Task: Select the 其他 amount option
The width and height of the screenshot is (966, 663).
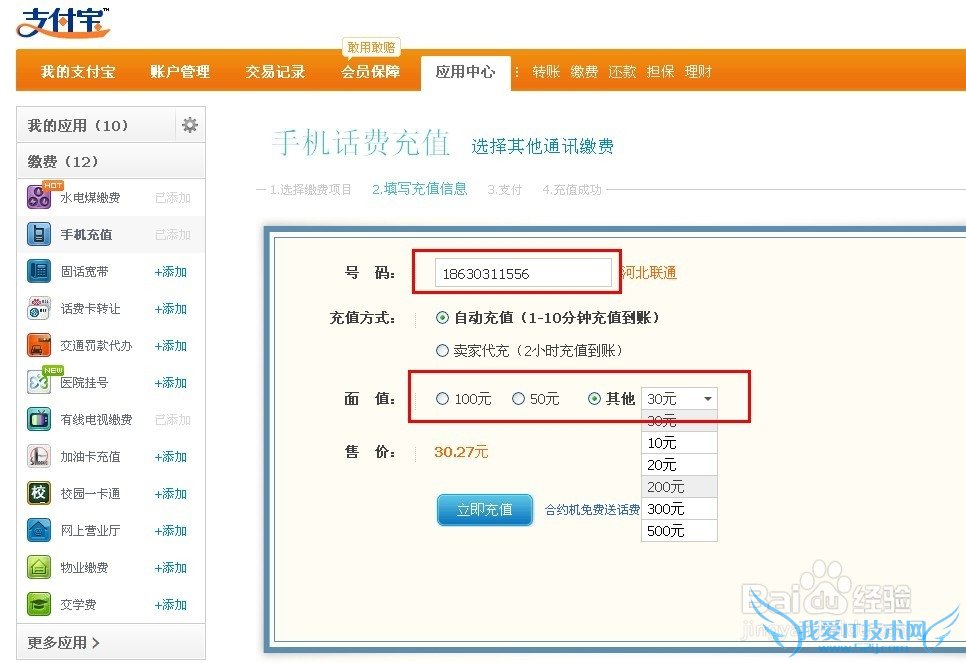Action: coord(594,399)
